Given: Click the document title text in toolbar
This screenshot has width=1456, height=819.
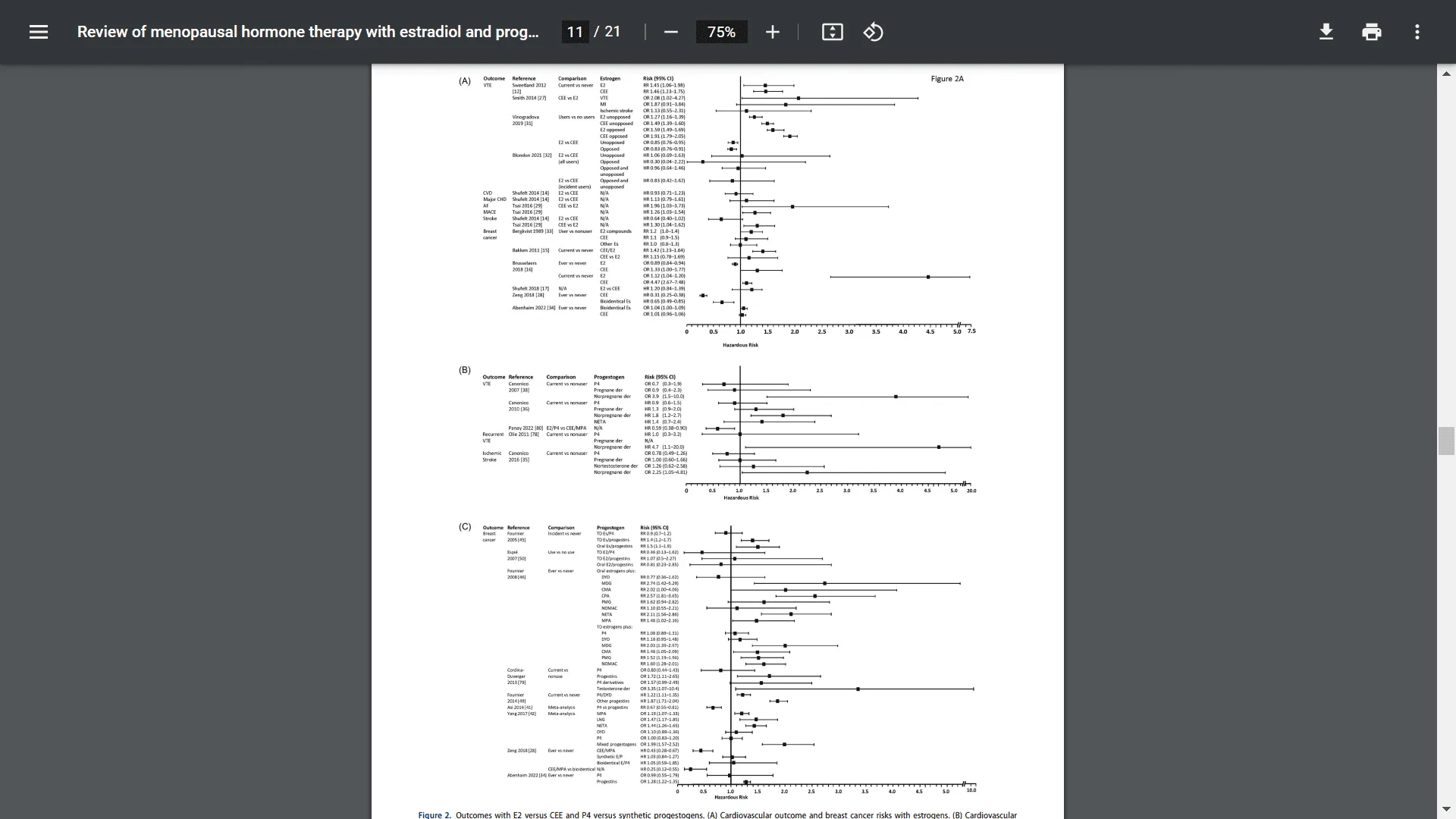Looking at the screenshot, I should point(308,32).
